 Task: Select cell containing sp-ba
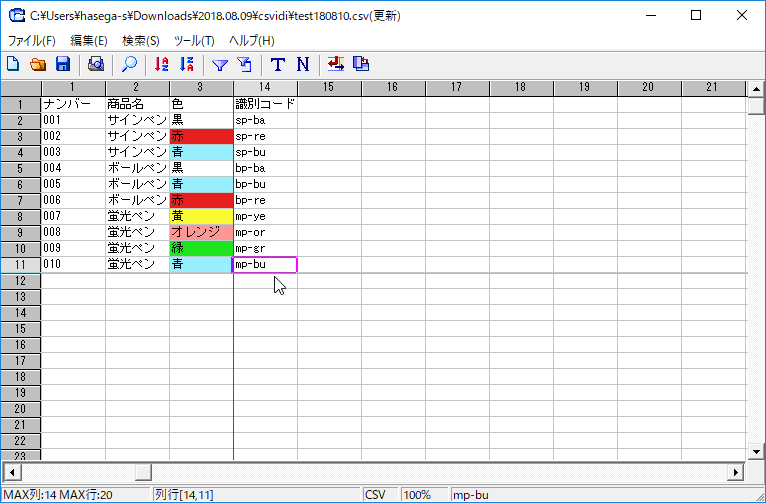[x=265, y=120]
